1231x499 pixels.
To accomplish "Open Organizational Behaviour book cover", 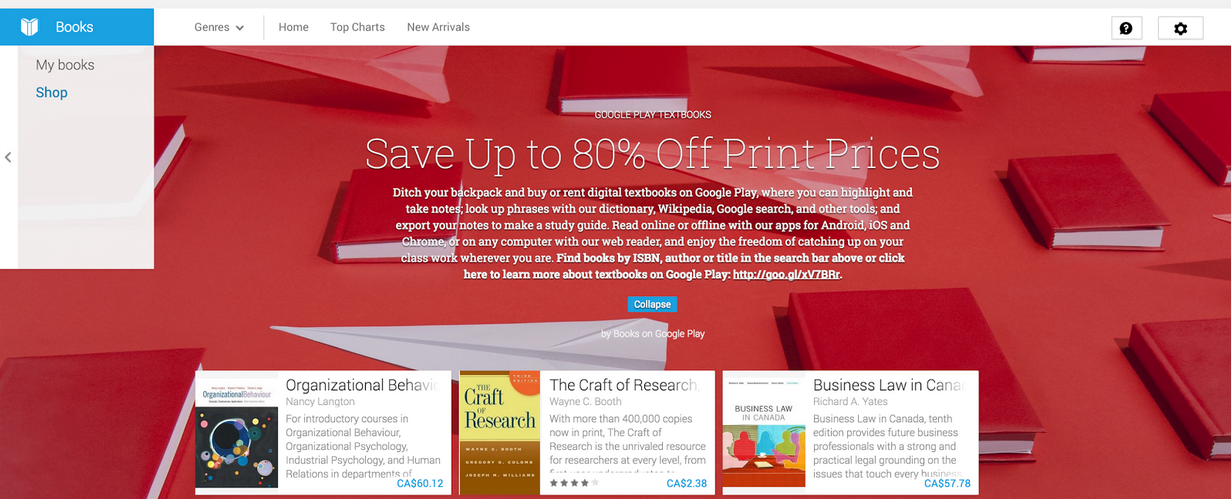I will coord(237,432).
